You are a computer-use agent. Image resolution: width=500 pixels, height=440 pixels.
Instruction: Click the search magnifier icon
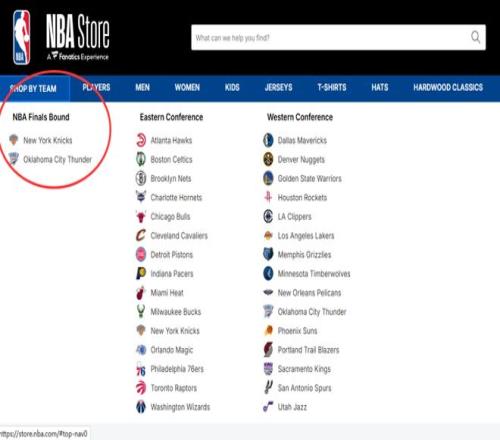pyautogui.click(x=476, y=37)
